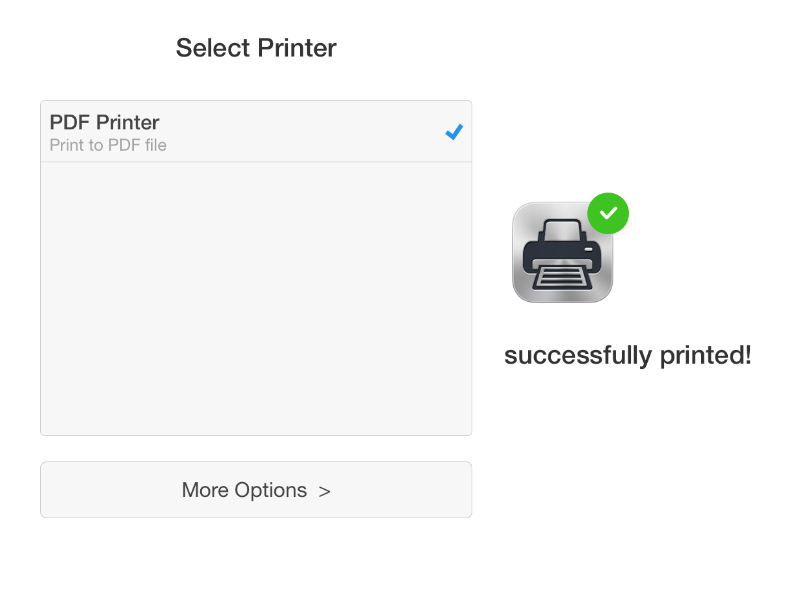The image size is (800, 600).
Task: Open More Options
Action: click(x=255, y=490)
